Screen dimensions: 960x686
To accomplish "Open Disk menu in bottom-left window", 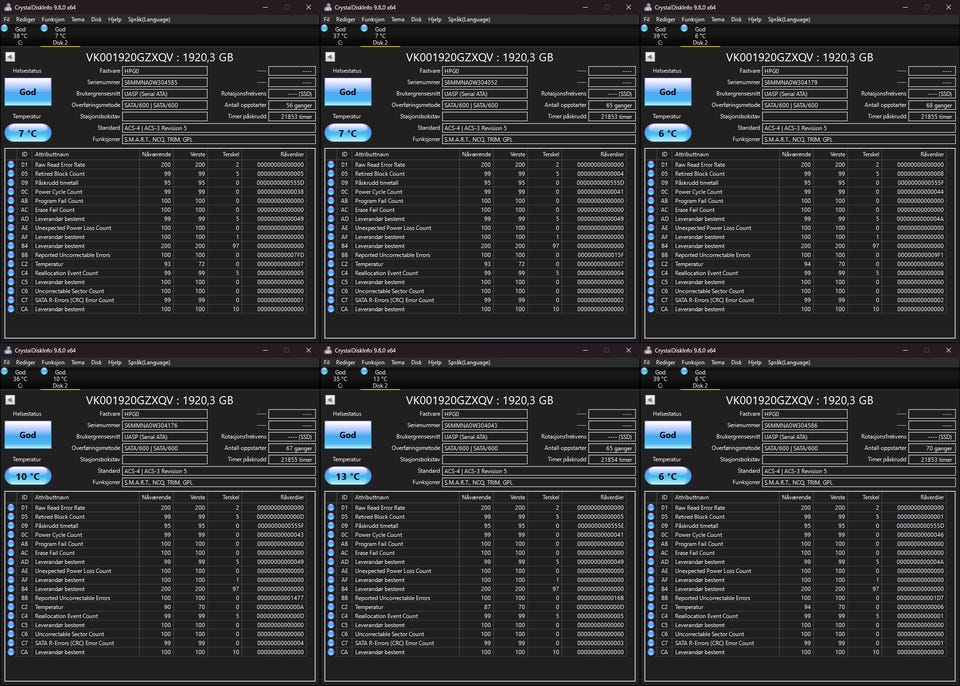I will click(96, 363).
